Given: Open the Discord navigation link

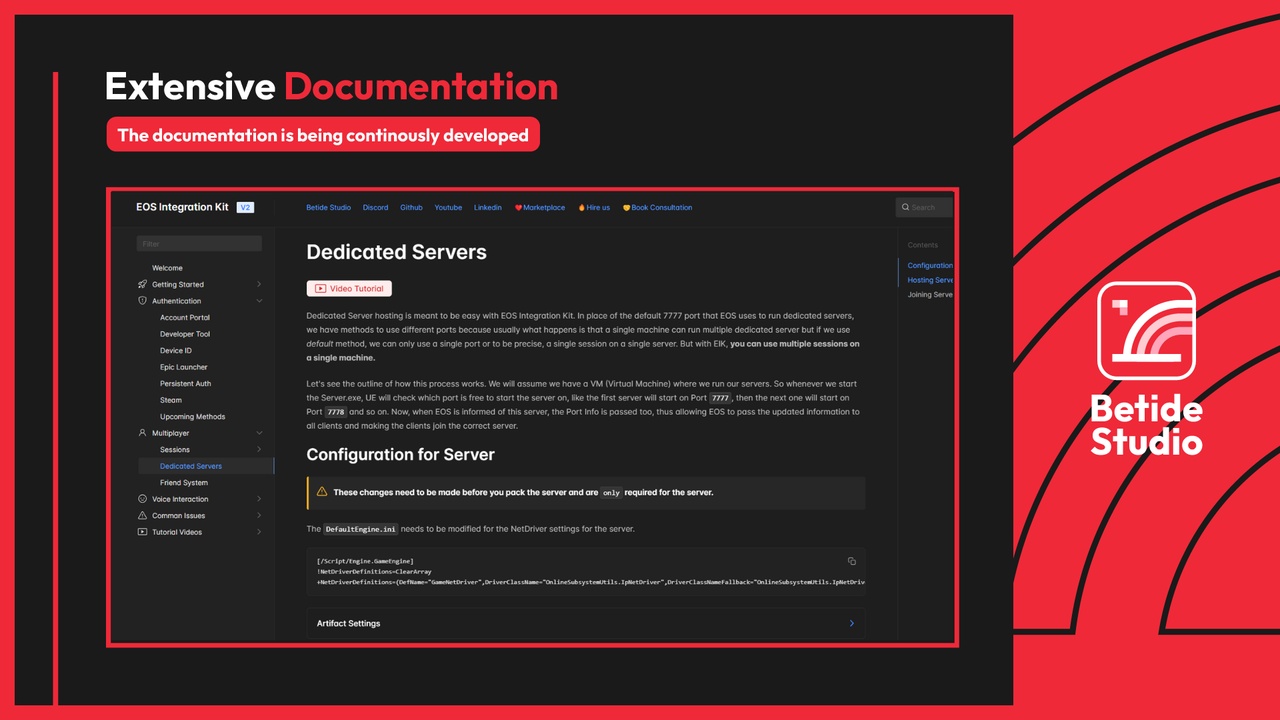Looking at the screenshot, I should 375,207.
